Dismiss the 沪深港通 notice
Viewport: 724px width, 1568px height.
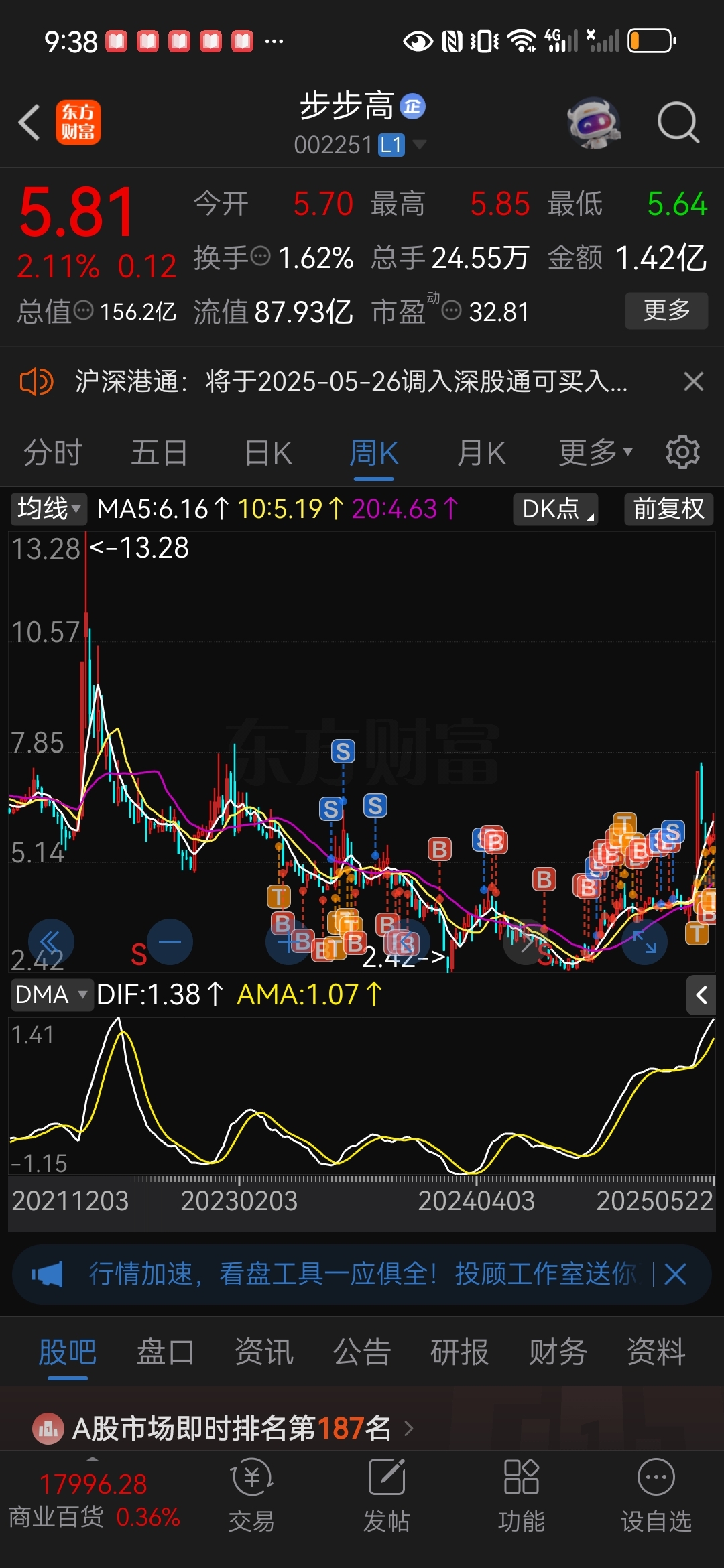tap(694, 382)
